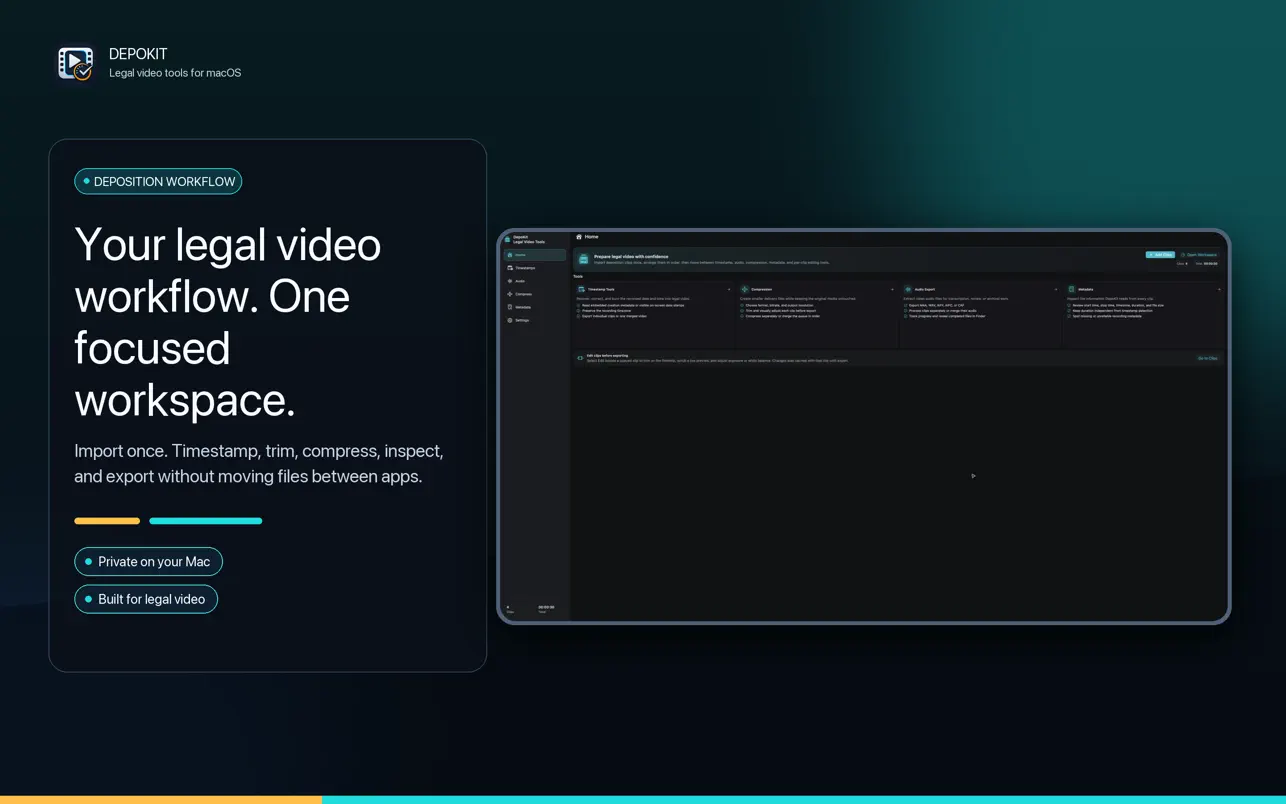Click the Go to Clips button
The width and height of the screenshot is (1286, 804).
pyautogui.click(x=1208, y=358)
